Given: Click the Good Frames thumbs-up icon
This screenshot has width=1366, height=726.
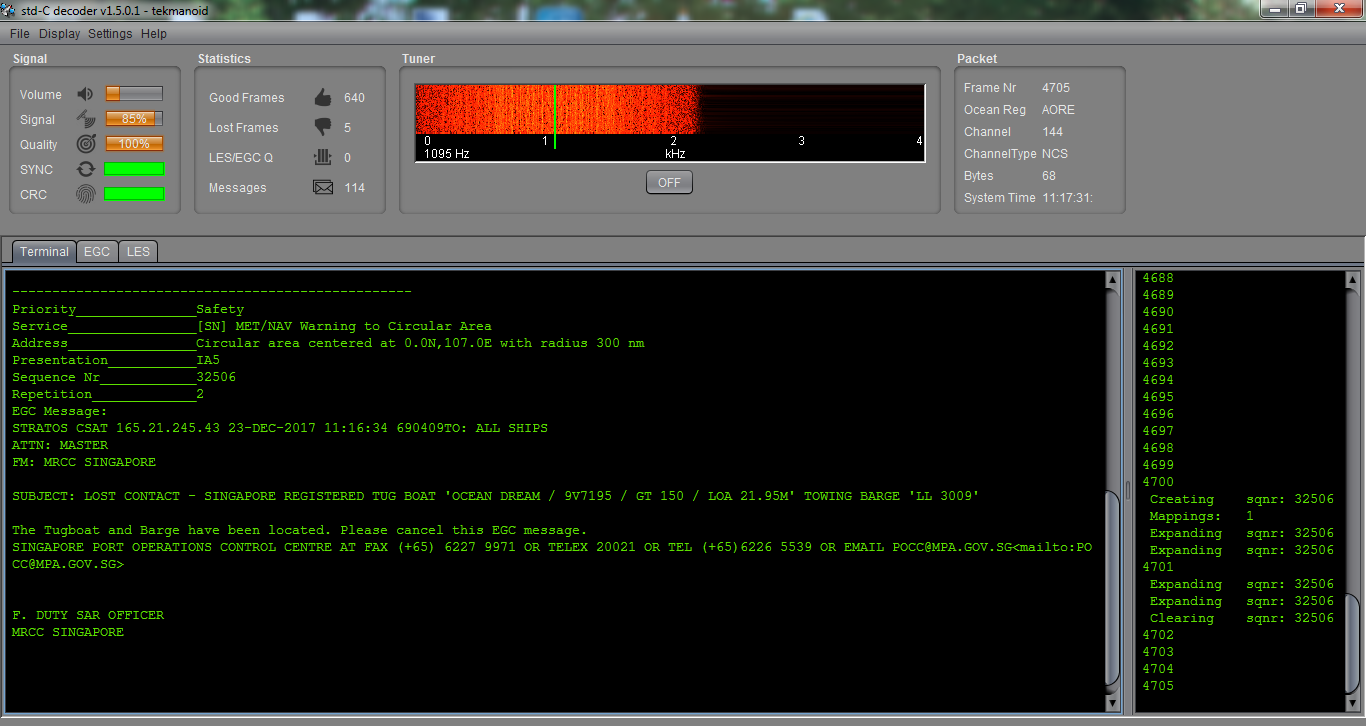Looking at the screenshot, I should pos(323,97).
